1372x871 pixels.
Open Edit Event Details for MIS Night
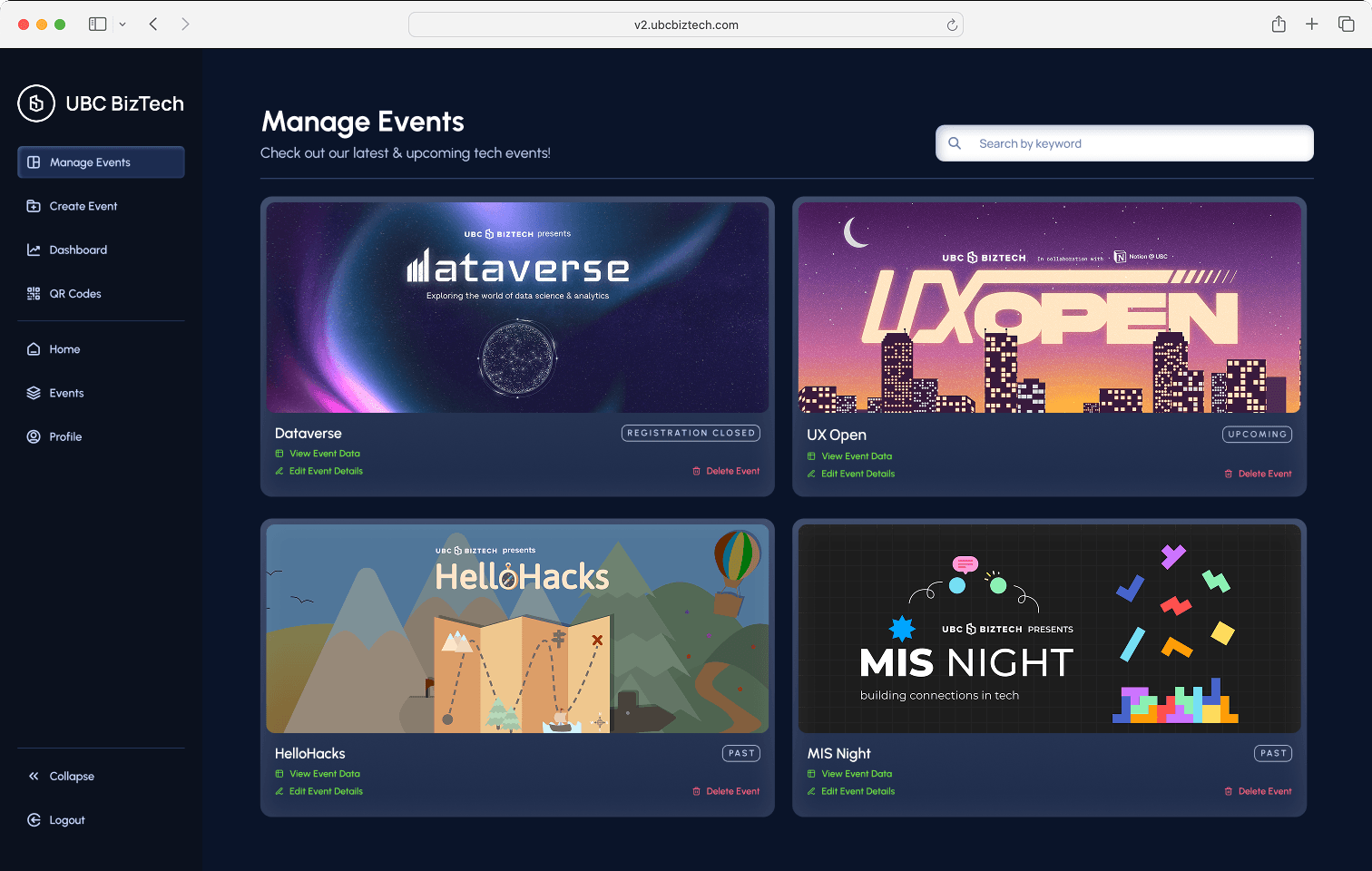click(857, 791)
